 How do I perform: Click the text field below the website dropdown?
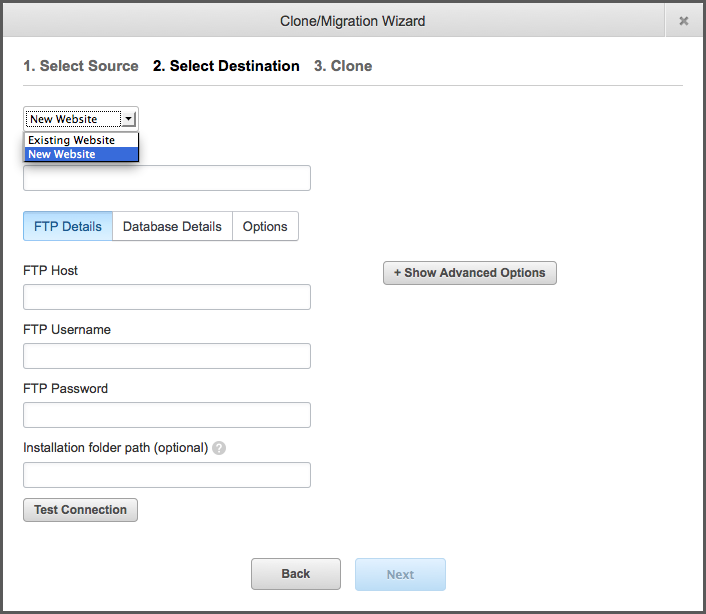pyautogui.click(x=167, y=178)
